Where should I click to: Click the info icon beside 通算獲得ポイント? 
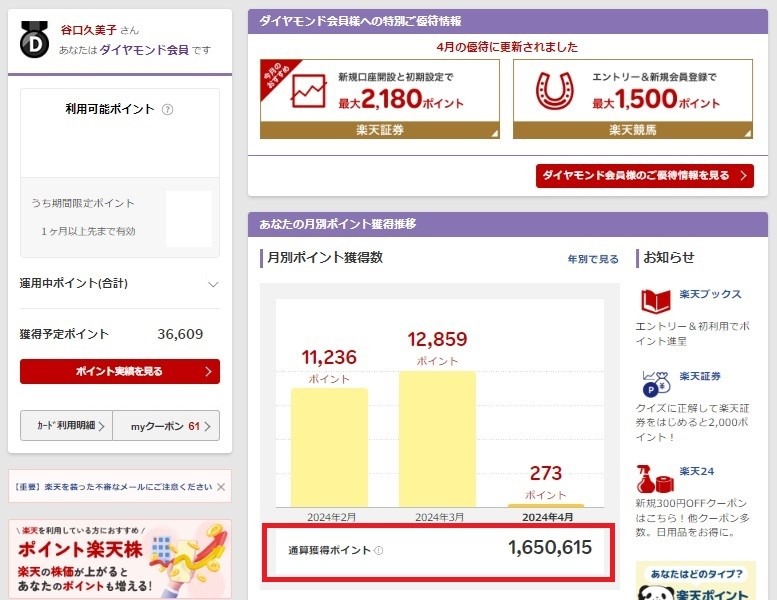379,550
